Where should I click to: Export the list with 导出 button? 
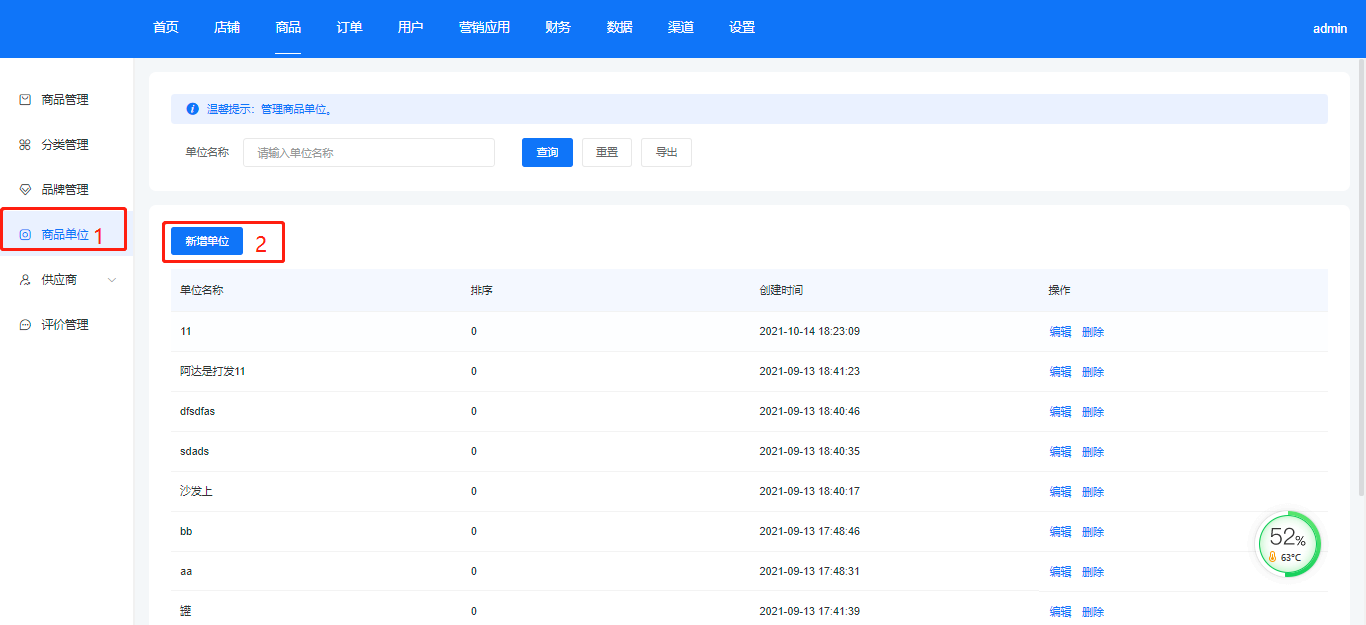point(666,153)
